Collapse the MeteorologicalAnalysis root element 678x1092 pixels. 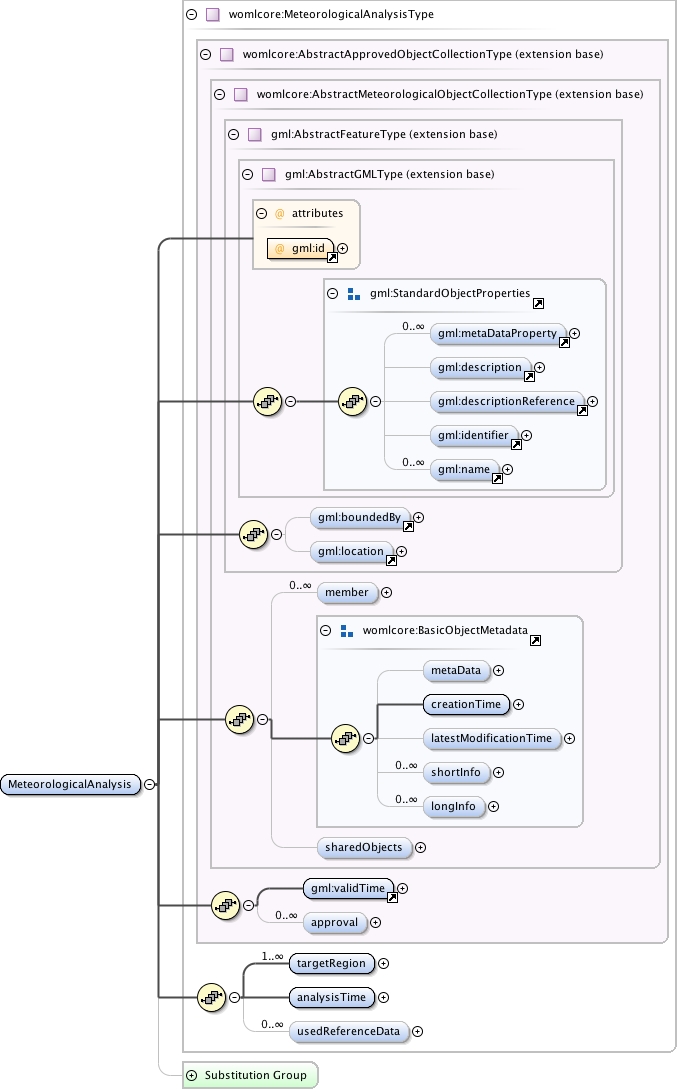click(150, 784)
